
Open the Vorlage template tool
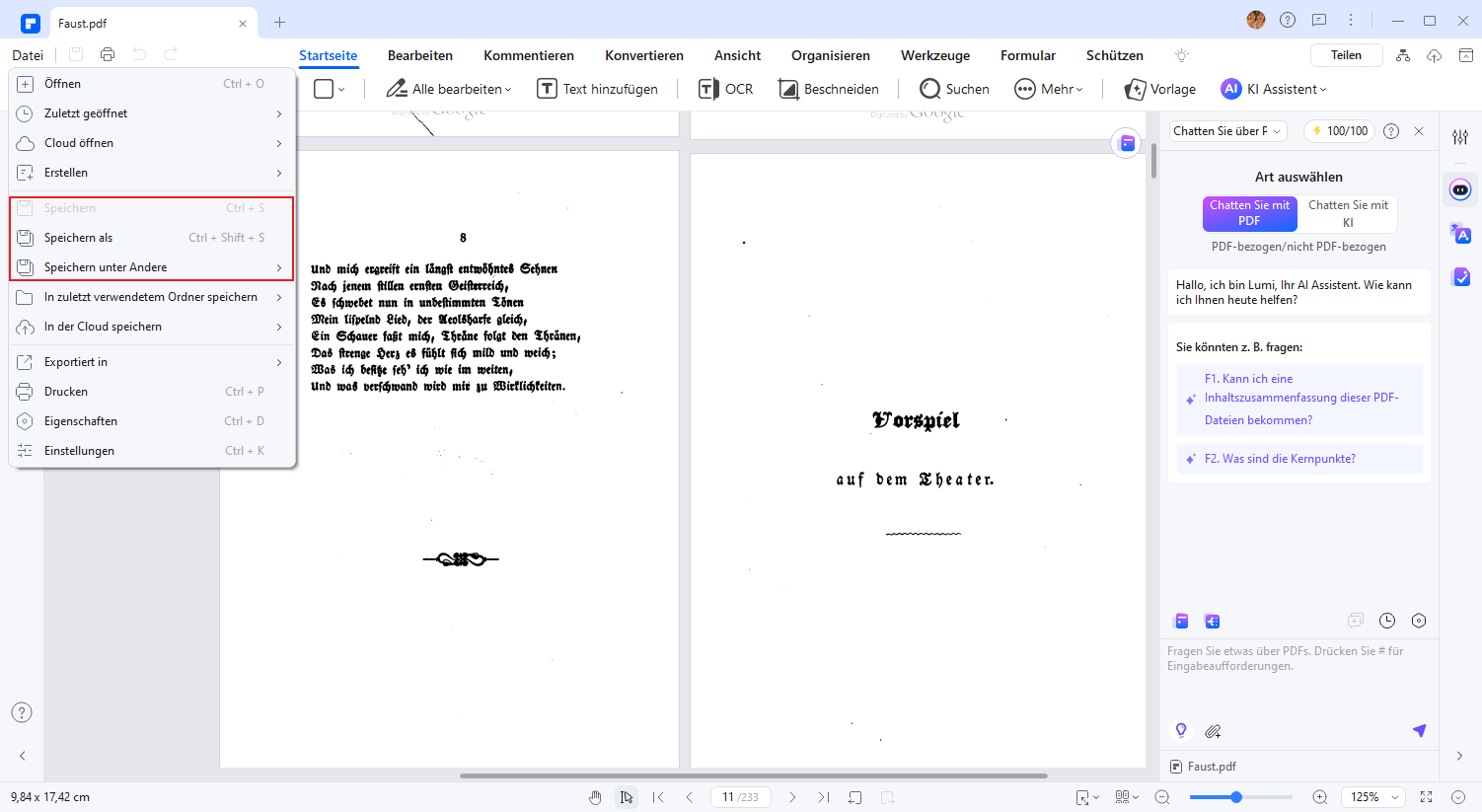tap(1160, 89)
